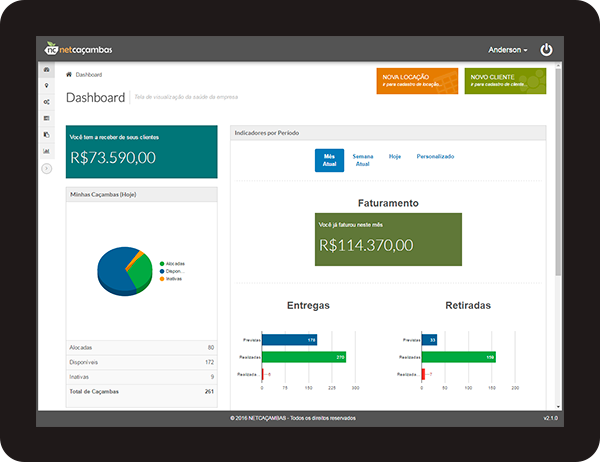Open the card/list sidebar icon

(x=46, y=118)
